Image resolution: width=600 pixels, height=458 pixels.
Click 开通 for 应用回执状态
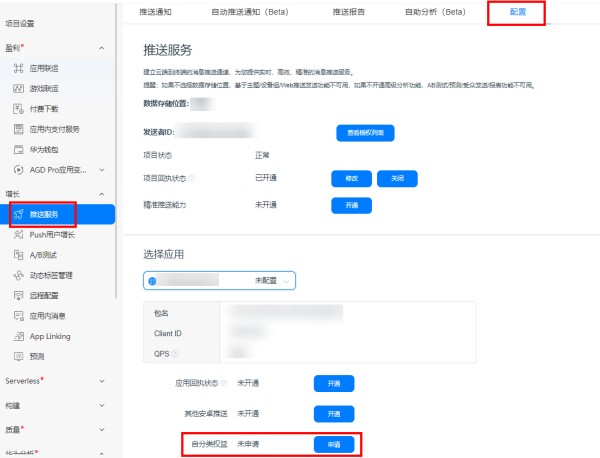click(334, 384)
